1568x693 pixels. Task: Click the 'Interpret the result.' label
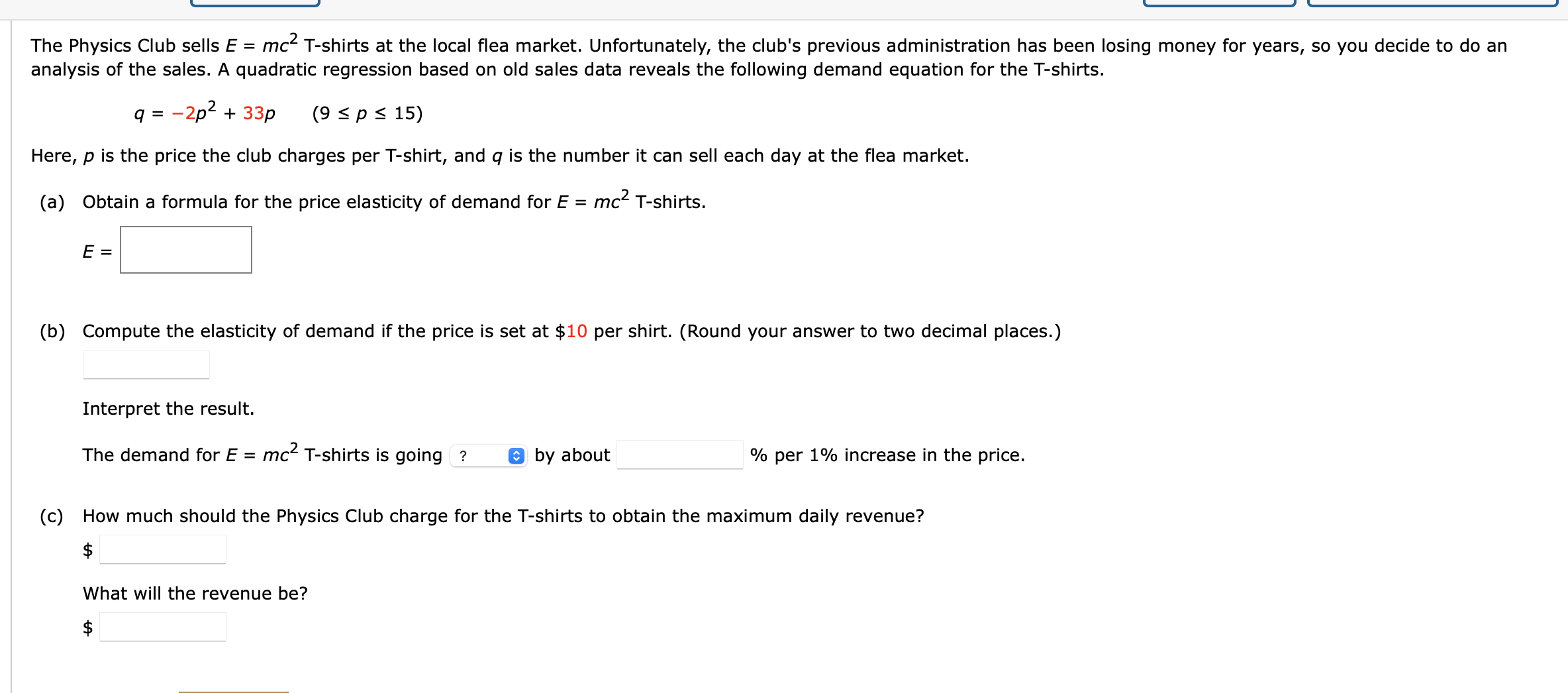[x=168, y=408]
